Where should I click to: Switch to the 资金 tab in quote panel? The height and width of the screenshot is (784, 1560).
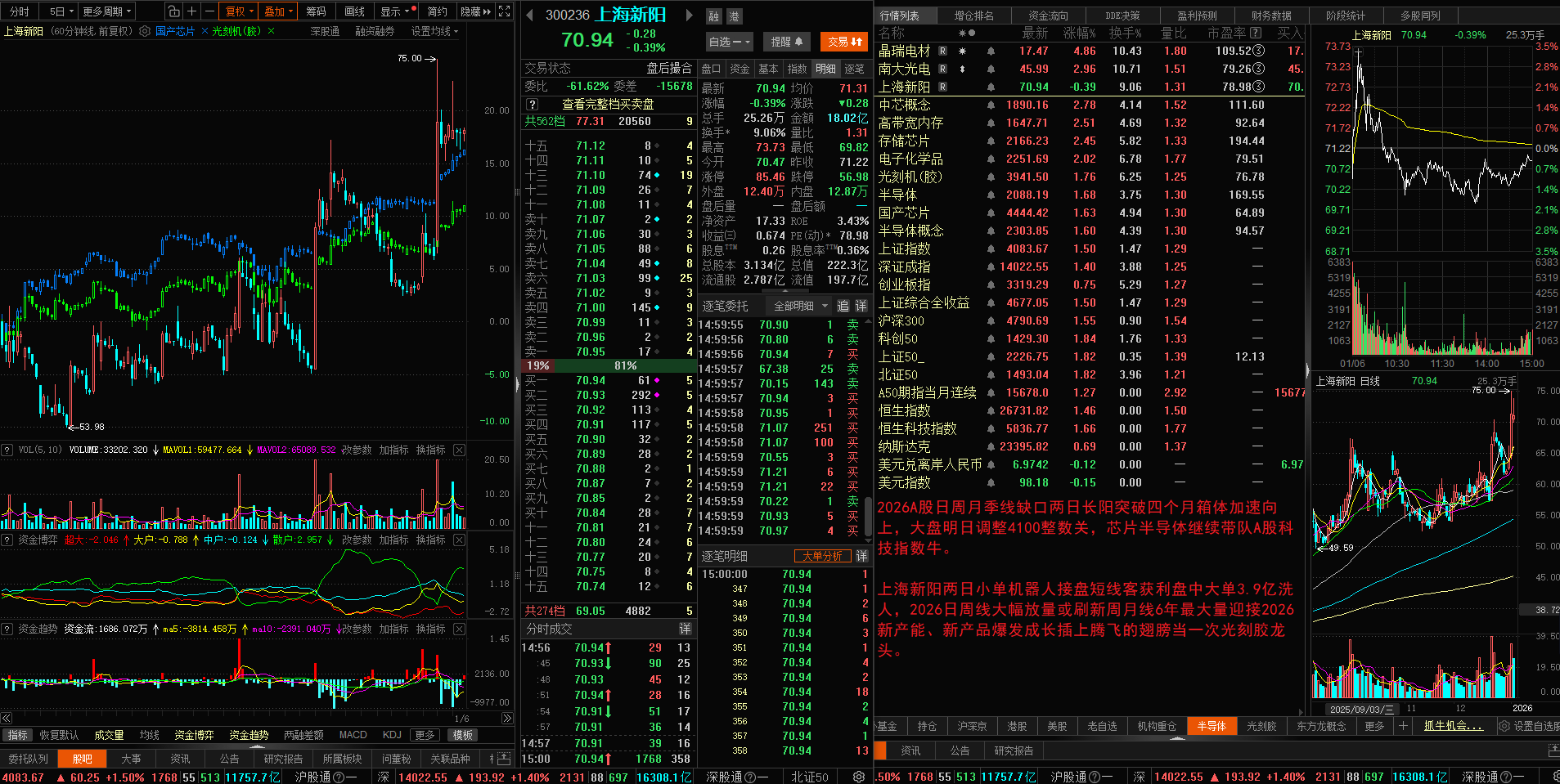point(740,69)
